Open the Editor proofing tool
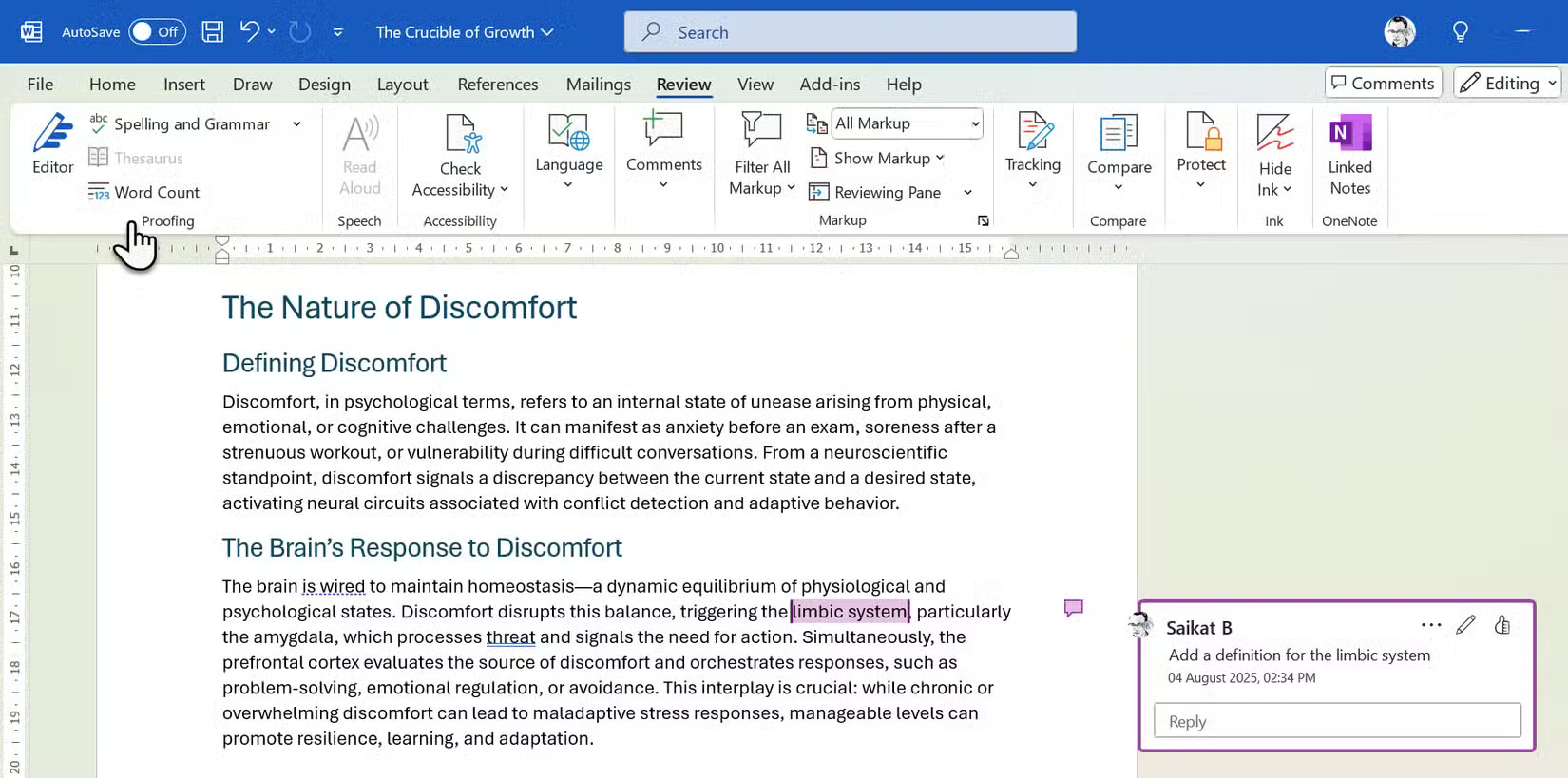 52,143
